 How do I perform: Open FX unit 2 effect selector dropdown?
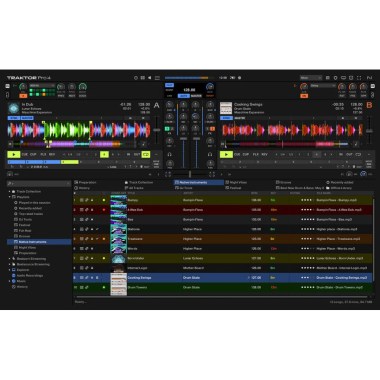coord(323,86)
